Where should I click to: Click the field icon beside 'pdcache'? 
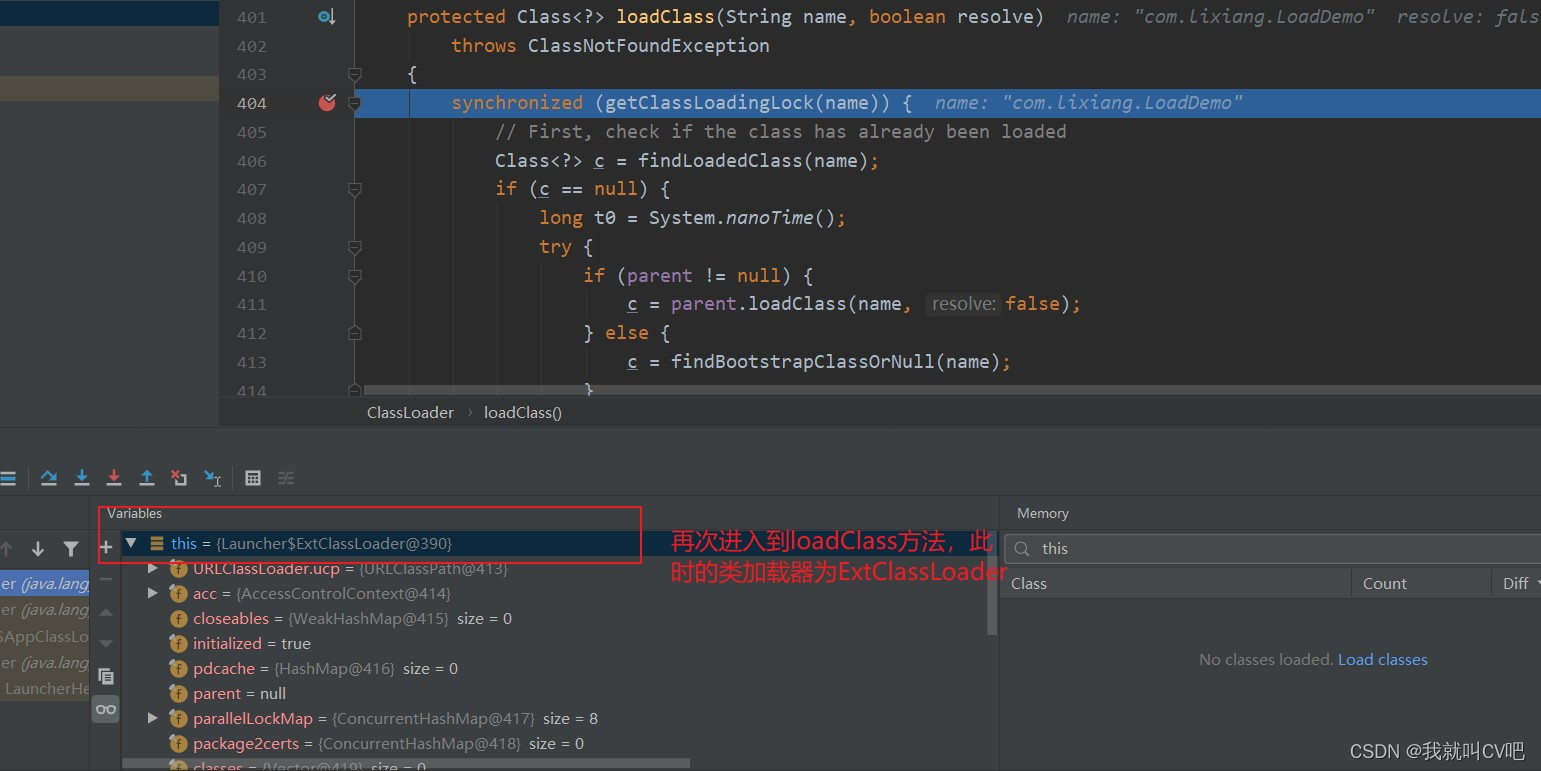179,669
